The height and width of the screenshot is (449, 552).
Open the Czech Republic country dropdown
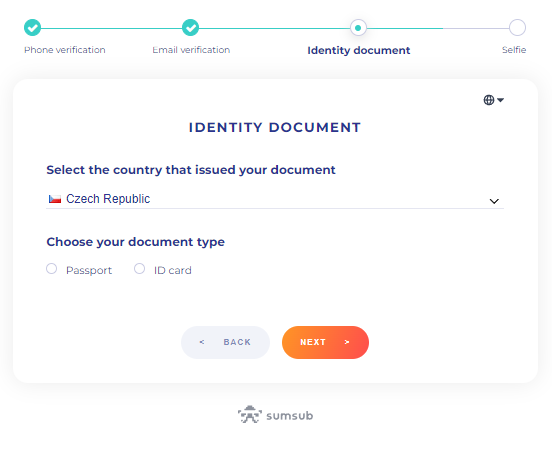tap(275, 199)
